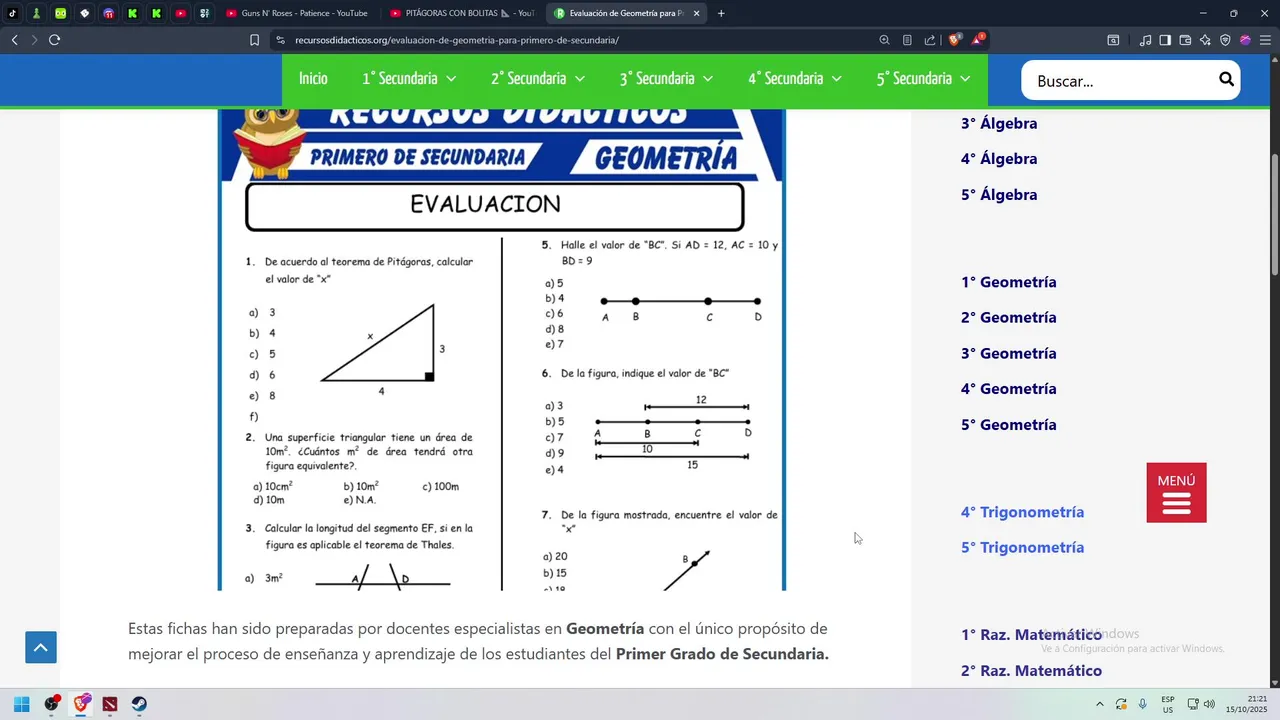Viewport: 1280px width, 720px height.
Task: Open the microphone tray icon
Action: (x=1142, y=704)
